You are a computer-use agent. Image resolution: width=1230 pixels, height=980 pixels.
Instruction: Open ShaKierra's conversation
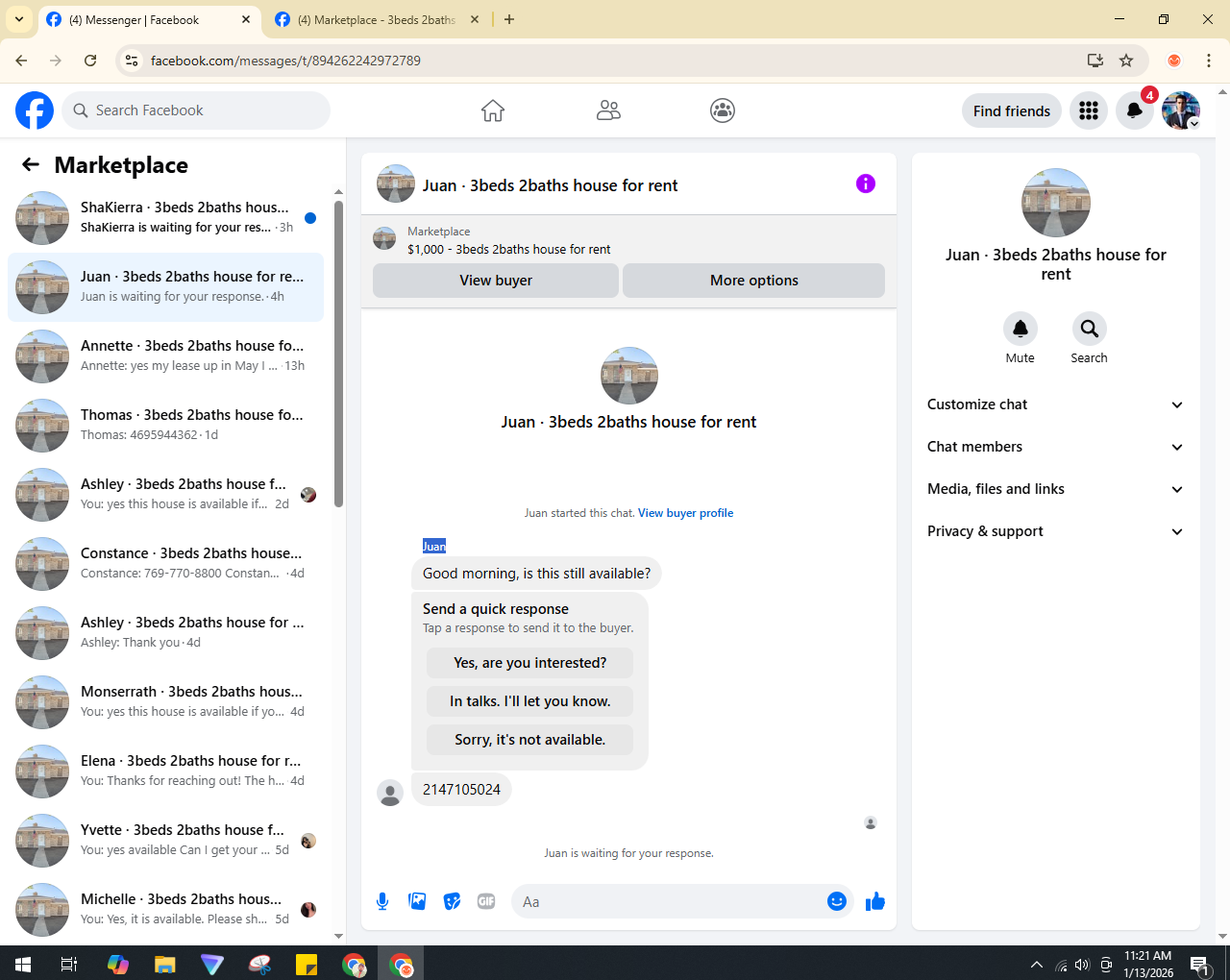pos(165,218)
